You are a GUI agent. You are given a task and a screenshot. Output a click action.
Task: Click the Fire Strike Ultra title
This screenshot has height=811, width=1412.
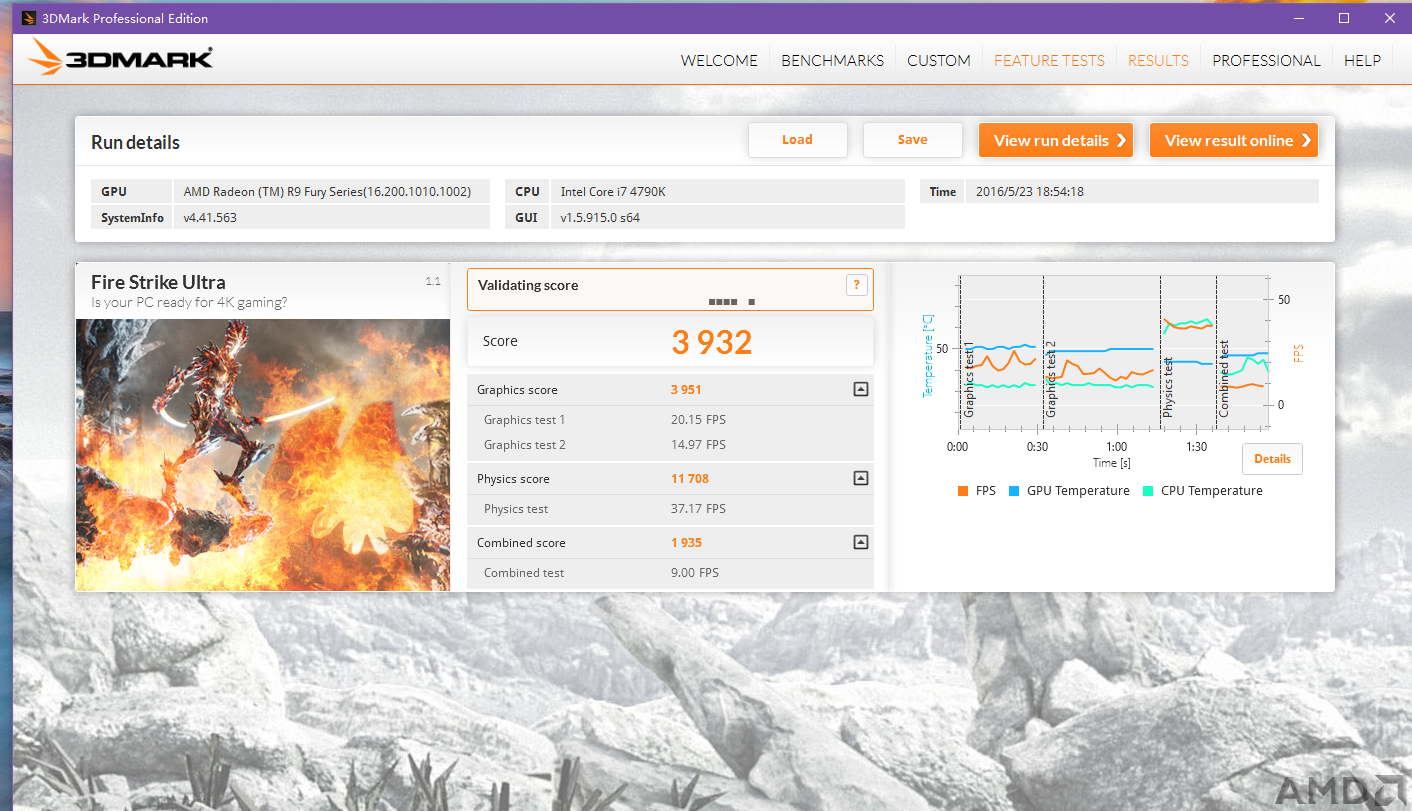pyautogui.click(x=158, y=282)
